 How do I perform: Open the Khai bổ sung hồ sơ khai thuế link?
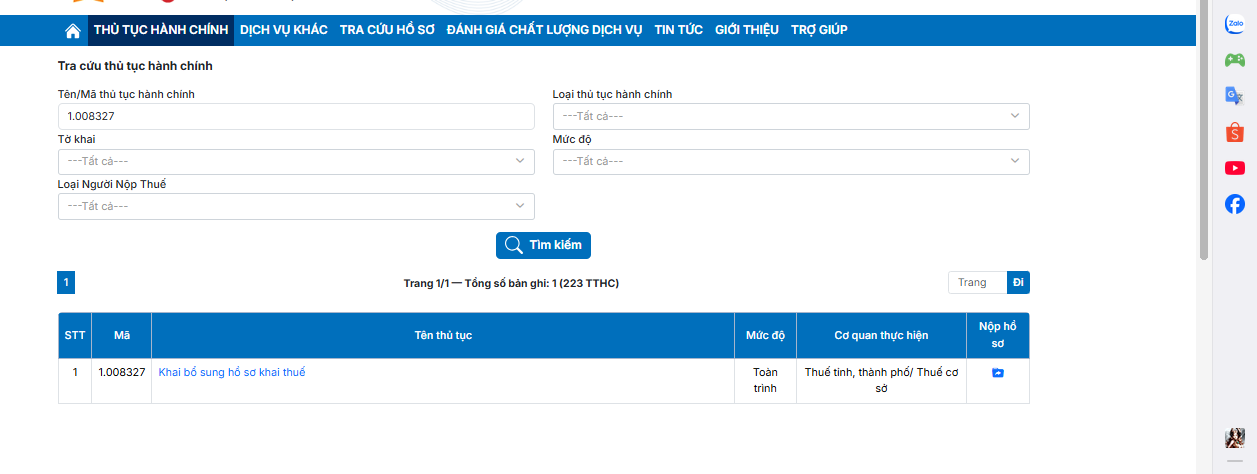pos(232,372)
